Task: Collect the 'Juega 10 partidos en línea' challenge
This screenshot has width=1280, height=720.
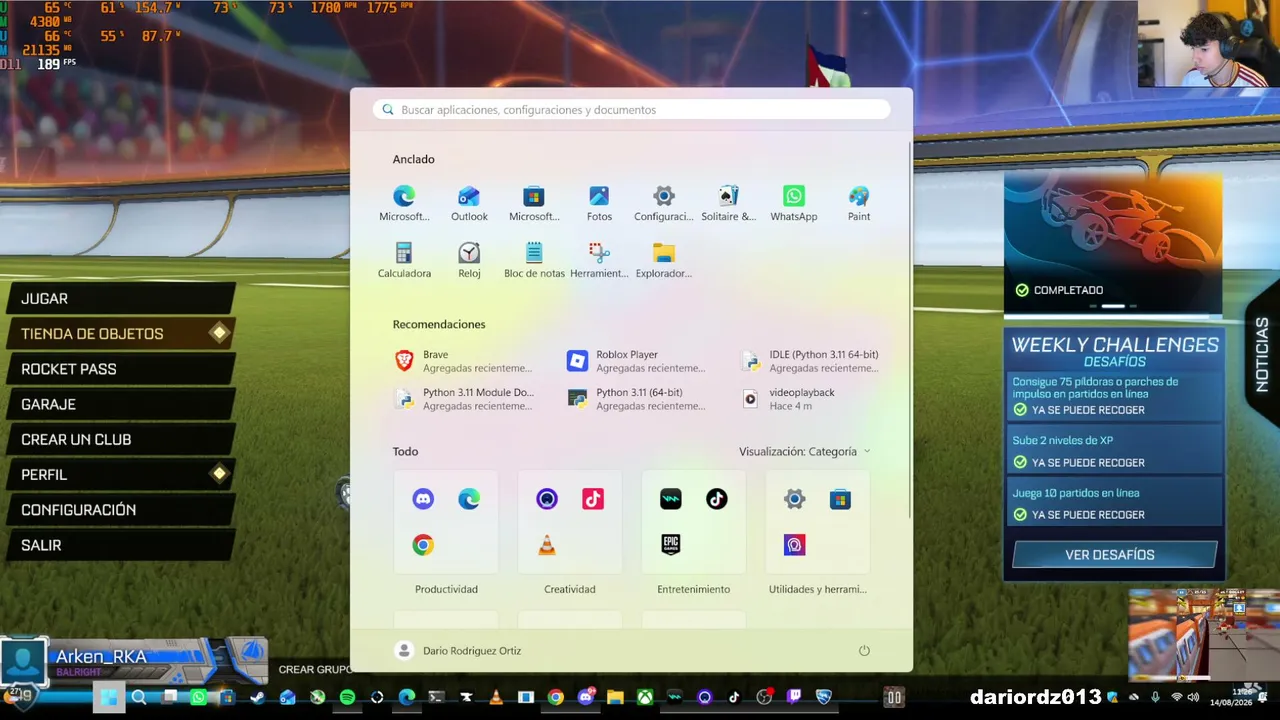Action: [x=1114, y=503]
